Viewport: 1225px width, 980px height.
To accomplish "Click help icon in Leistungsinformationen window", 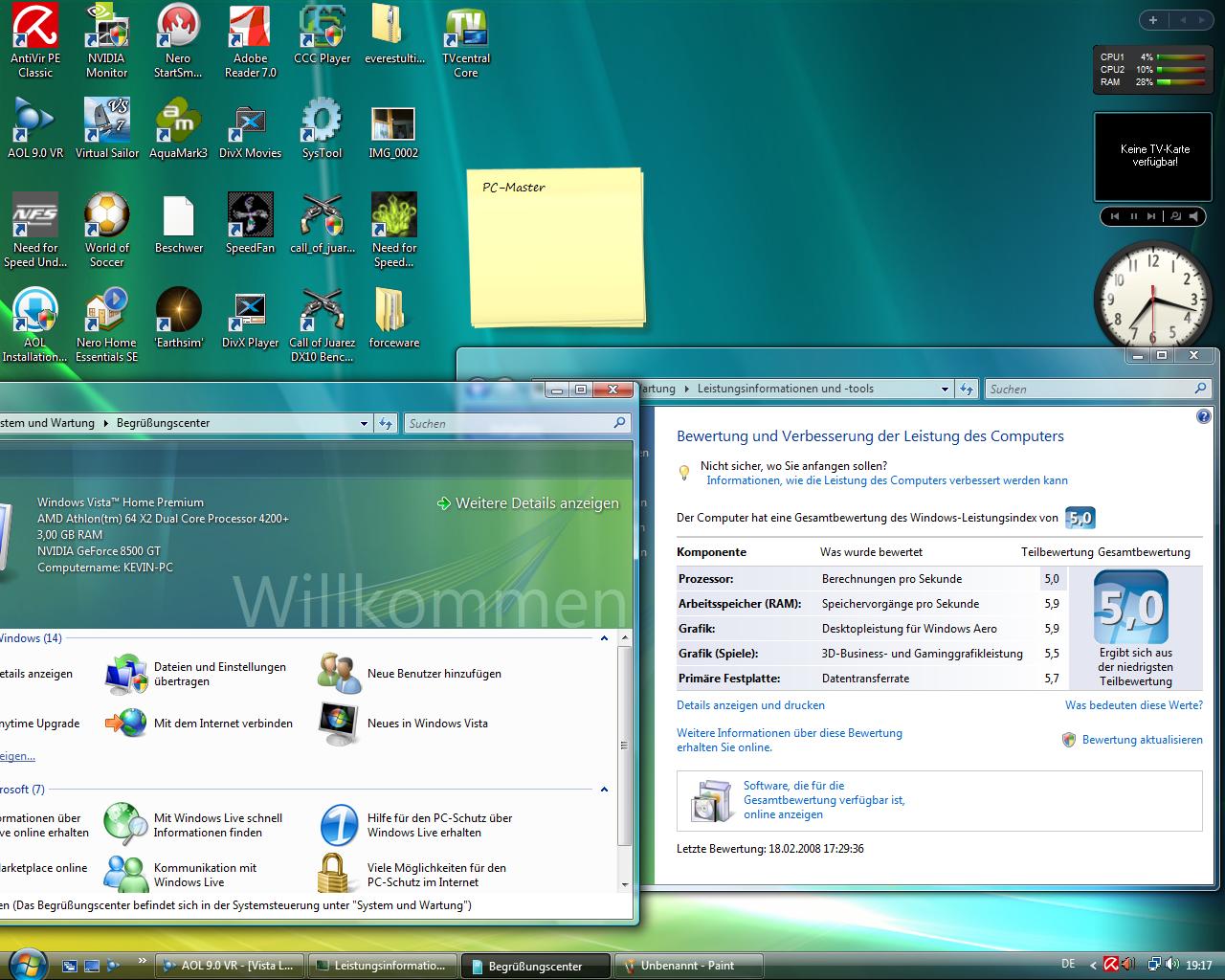I will pyautogui.click(x=1204, y=416).
